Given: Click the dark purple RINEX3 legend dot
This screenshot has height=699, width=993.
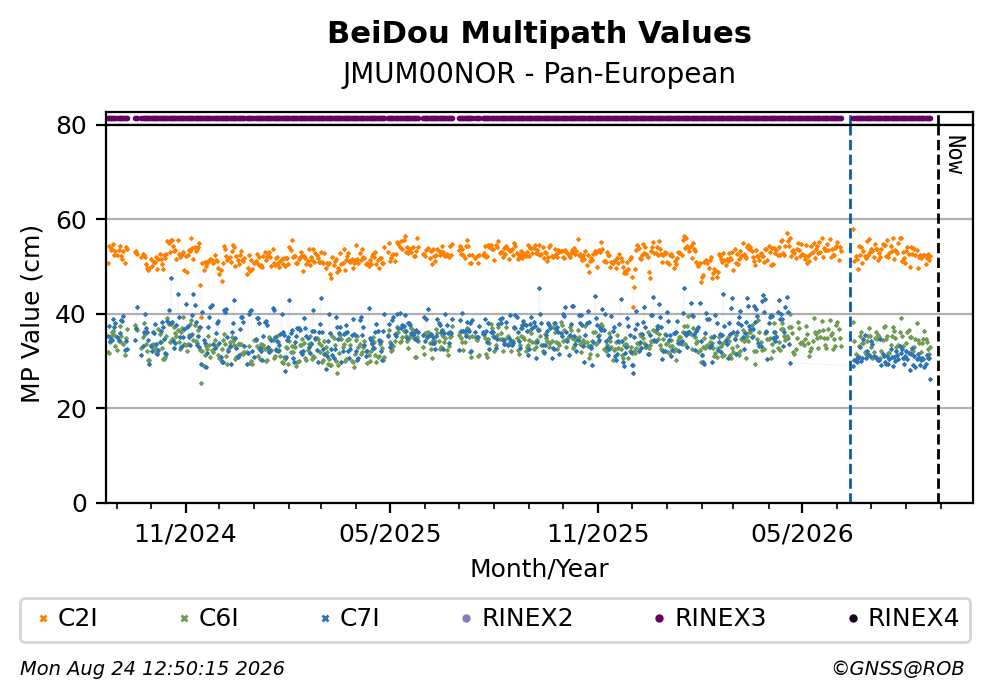Looking at the screenshot, I should (660, 619).
